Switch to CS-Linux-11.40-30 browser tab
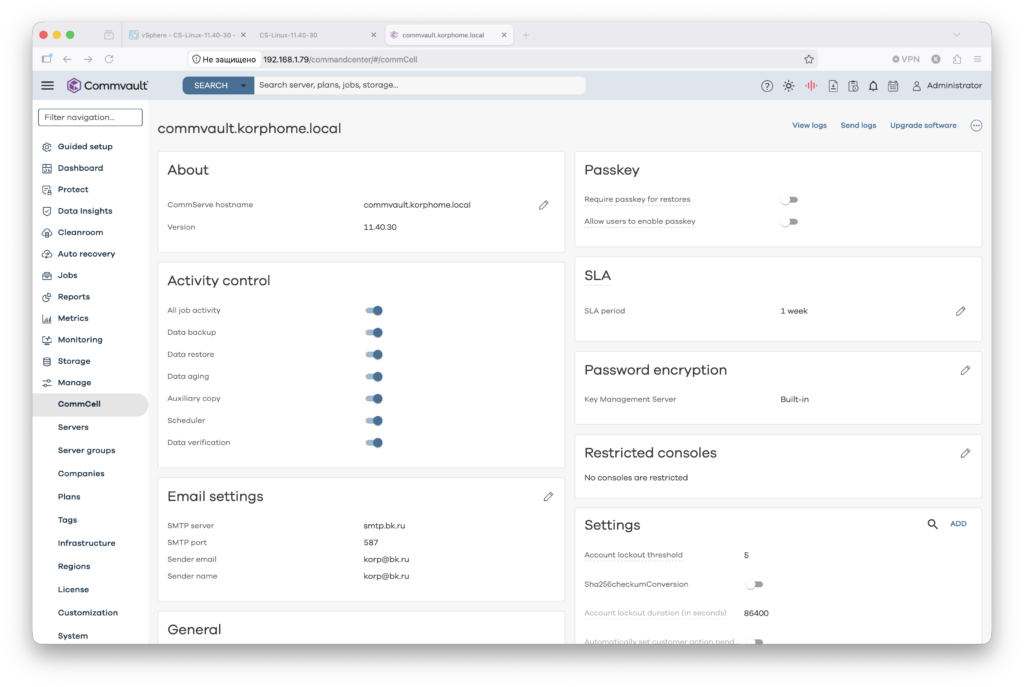 317,35
